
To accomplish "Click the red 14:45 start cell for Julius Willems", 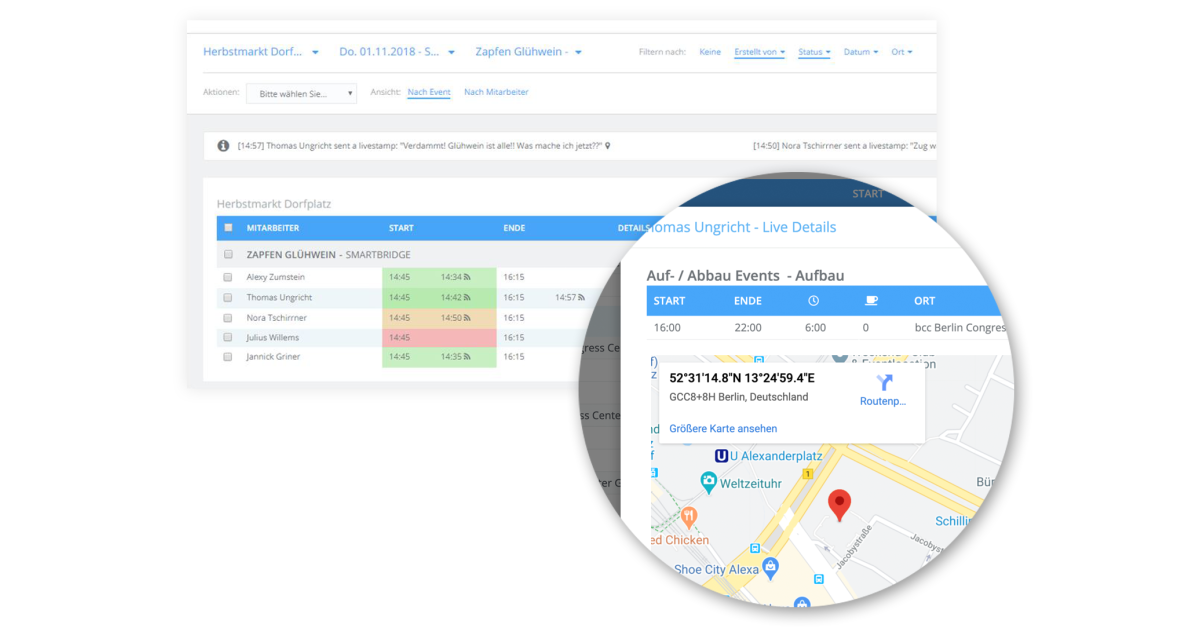I will point(399,337).
